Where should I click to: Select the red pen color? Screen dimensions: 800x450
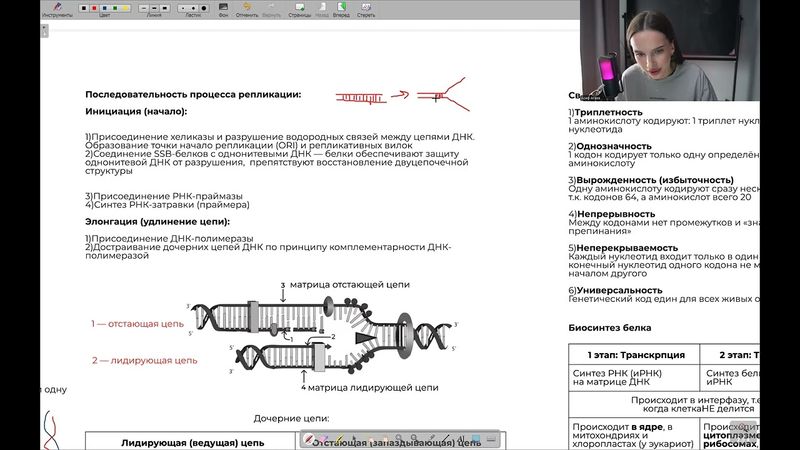pos(94,8)
